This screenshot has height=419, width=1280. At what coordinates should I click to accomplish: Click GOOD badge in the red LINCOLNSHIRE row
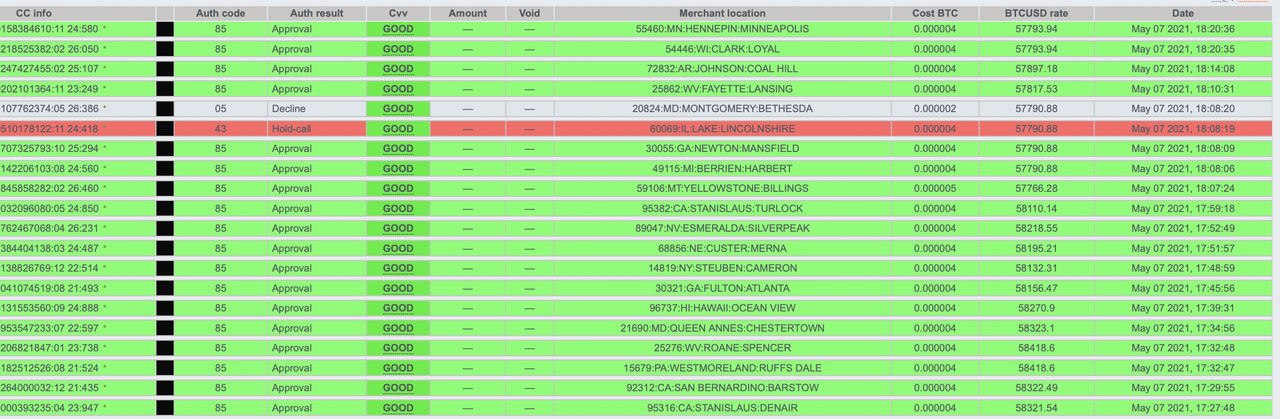click(x=398, y=128)
